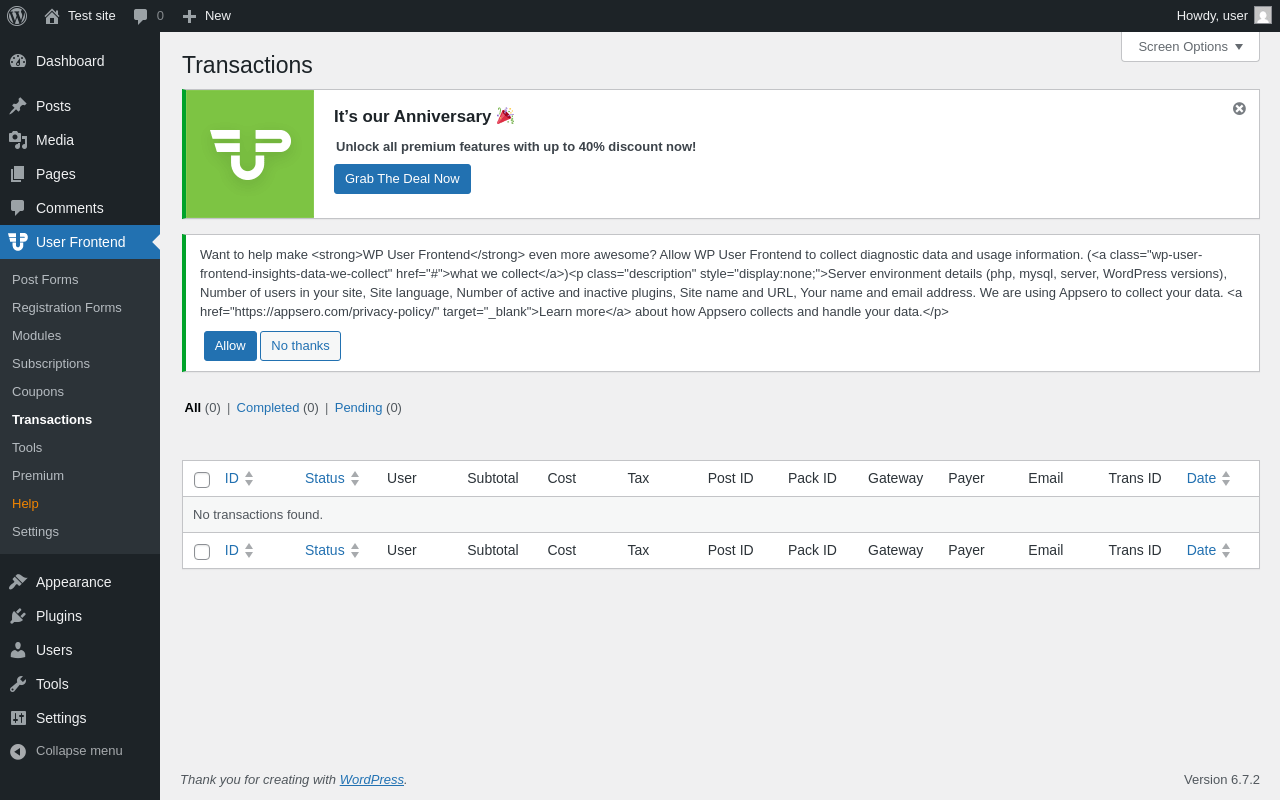Viewport: 1280px width, 800px height.
Task: Open Posts in the sidebar menu
Action: point(80,106)
